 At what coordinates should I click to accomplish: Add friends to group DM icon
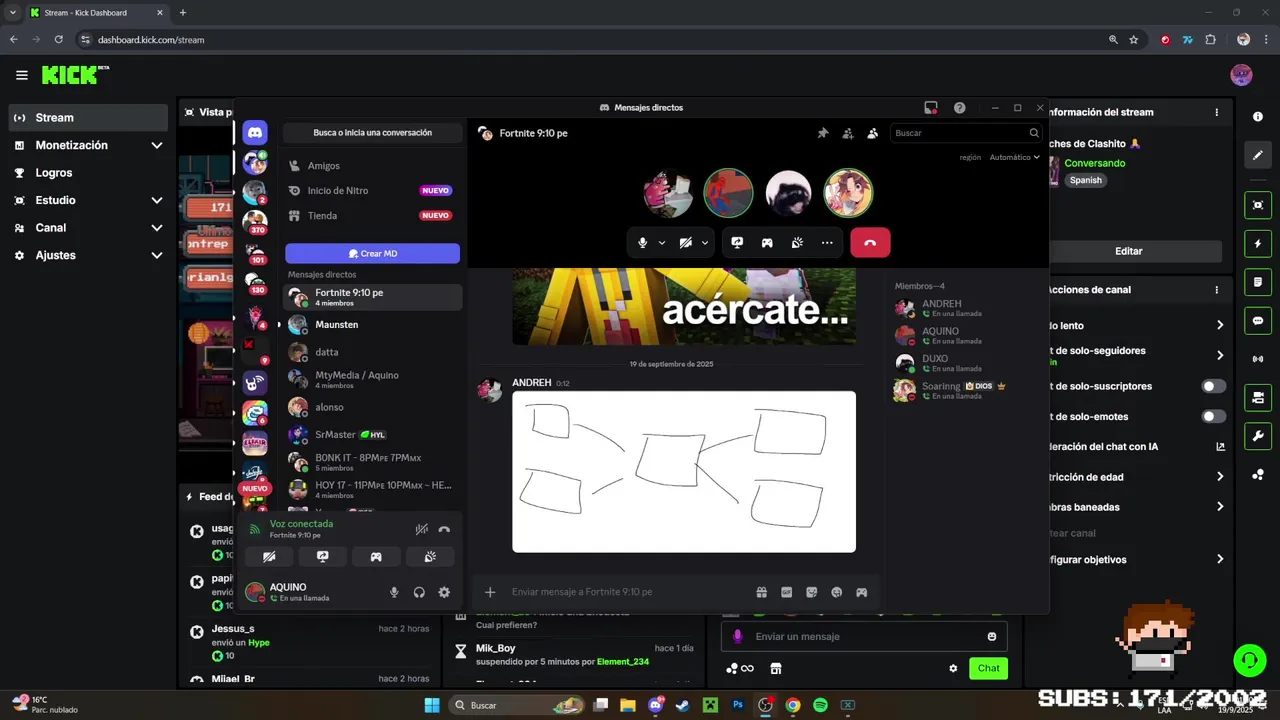point(848,133)
